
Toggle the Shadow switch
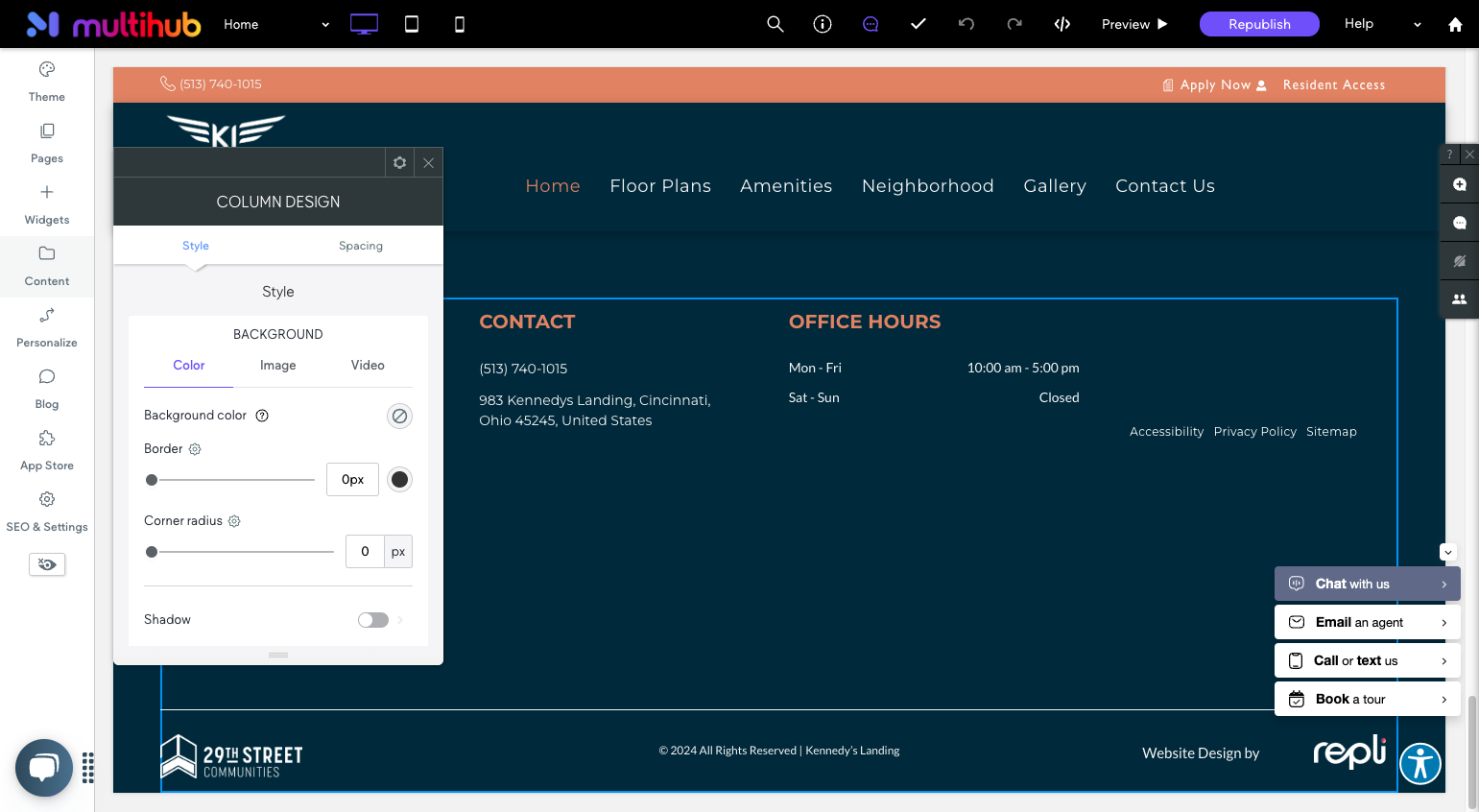tap(373, 620)
